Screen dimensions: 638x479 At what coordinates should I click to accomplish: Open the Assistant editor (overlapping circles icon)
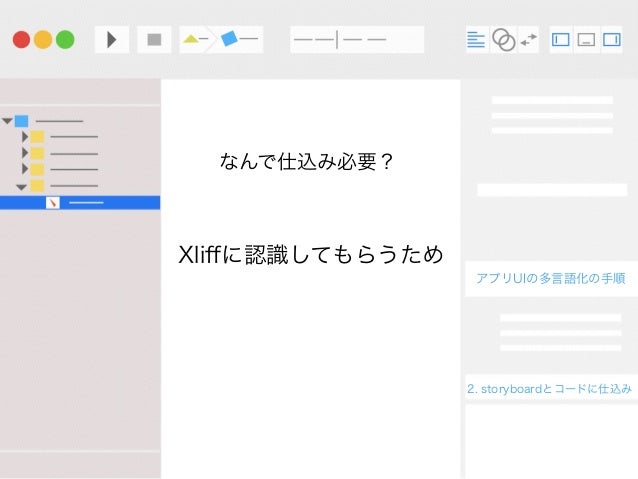pos(503,40)
